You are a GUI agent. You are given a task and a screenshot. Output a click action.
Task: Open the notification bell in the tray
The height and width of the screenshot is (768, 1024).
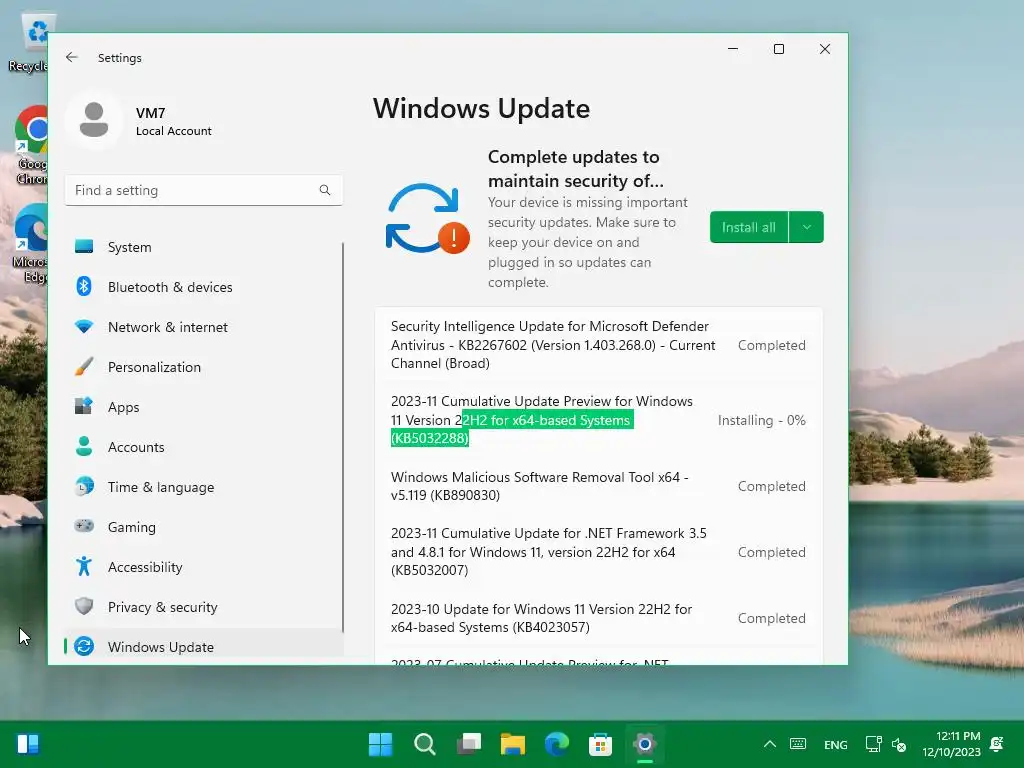997,744
